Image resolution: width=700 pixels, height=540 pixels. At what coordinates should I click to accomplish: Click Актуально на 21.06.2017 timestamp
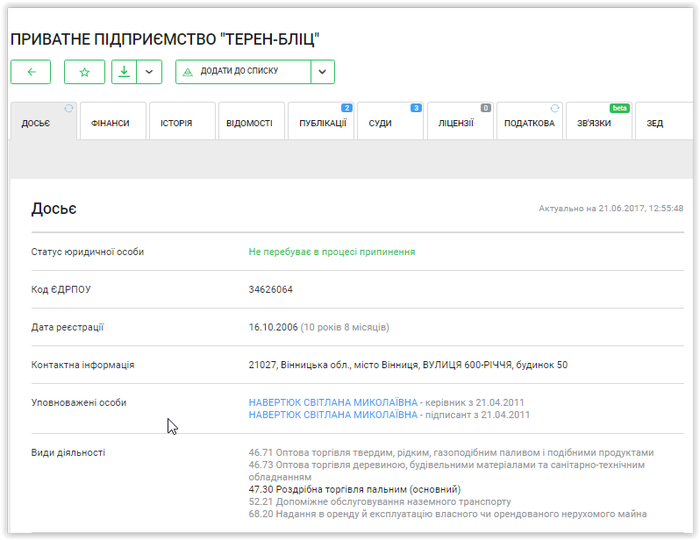click(611, 208)
